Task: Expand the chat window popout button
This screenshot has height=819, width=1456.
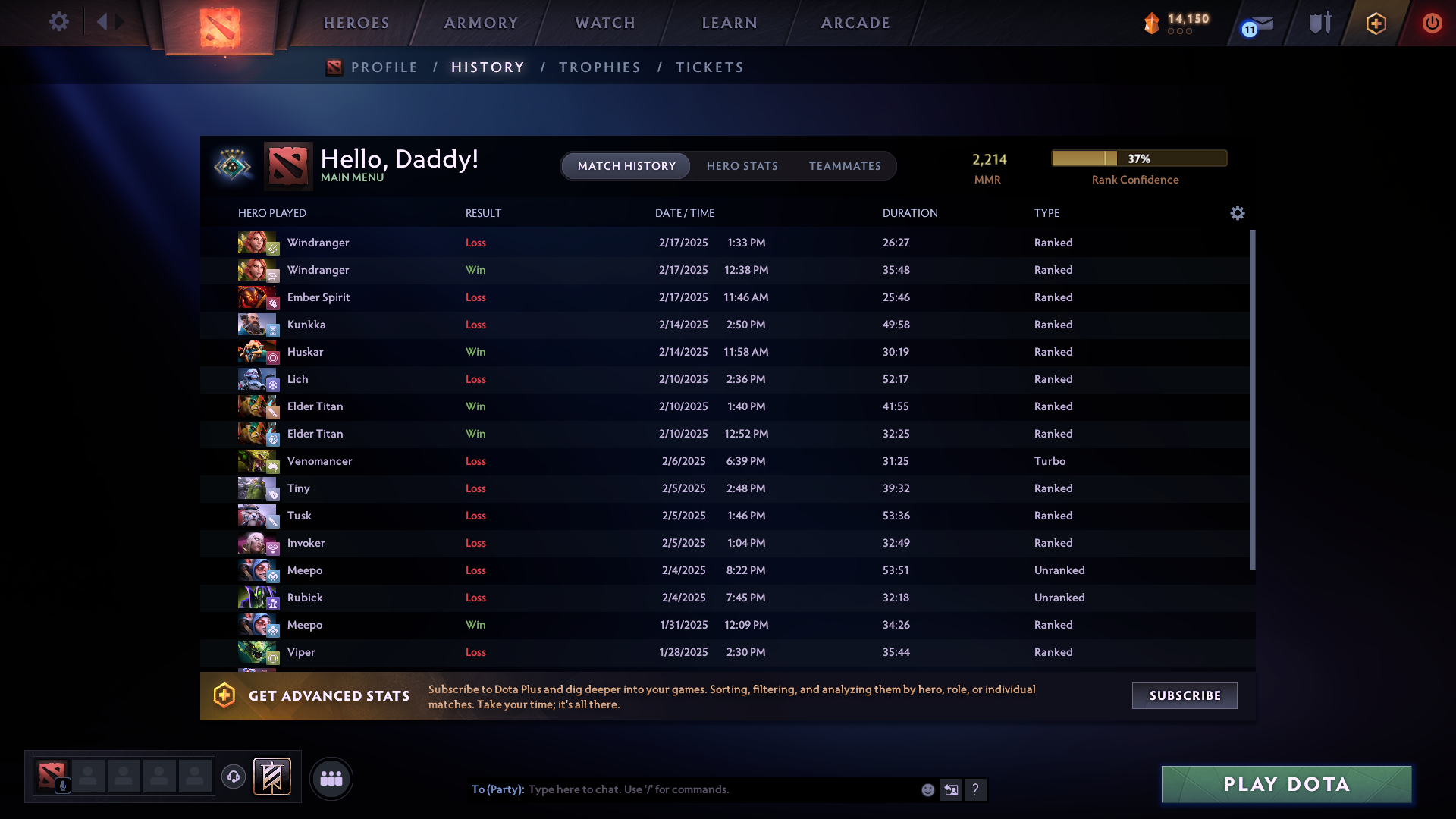Action: pyautogui.click(x=951, y=790)
